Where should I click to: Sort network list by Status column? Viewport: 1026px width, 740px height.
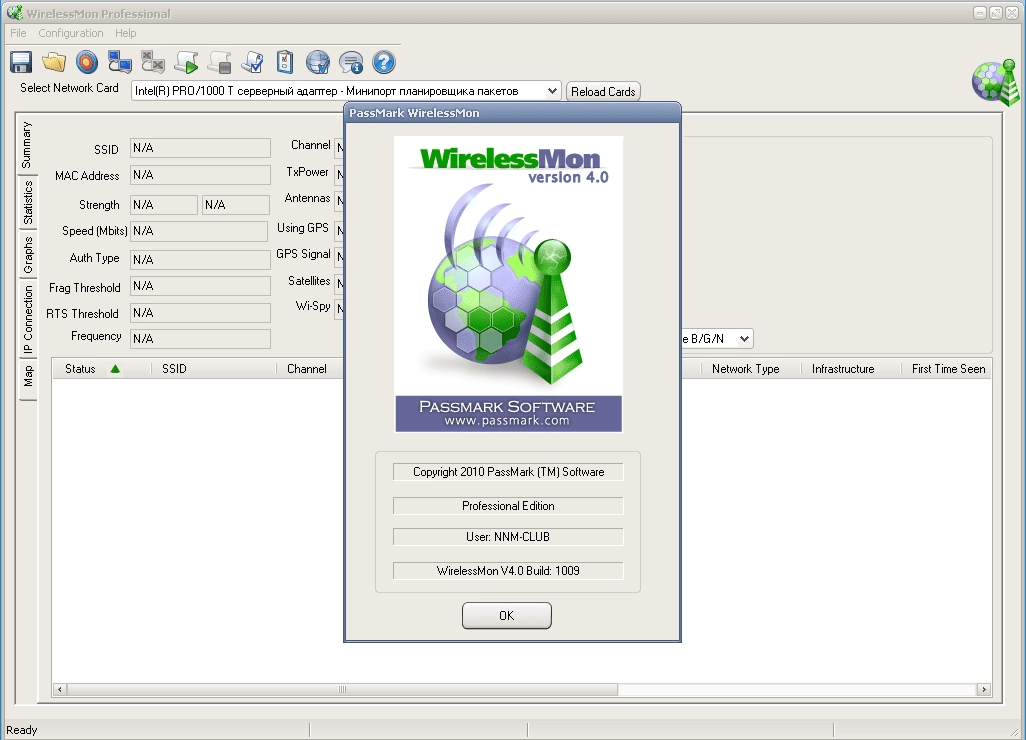(101, 369)
